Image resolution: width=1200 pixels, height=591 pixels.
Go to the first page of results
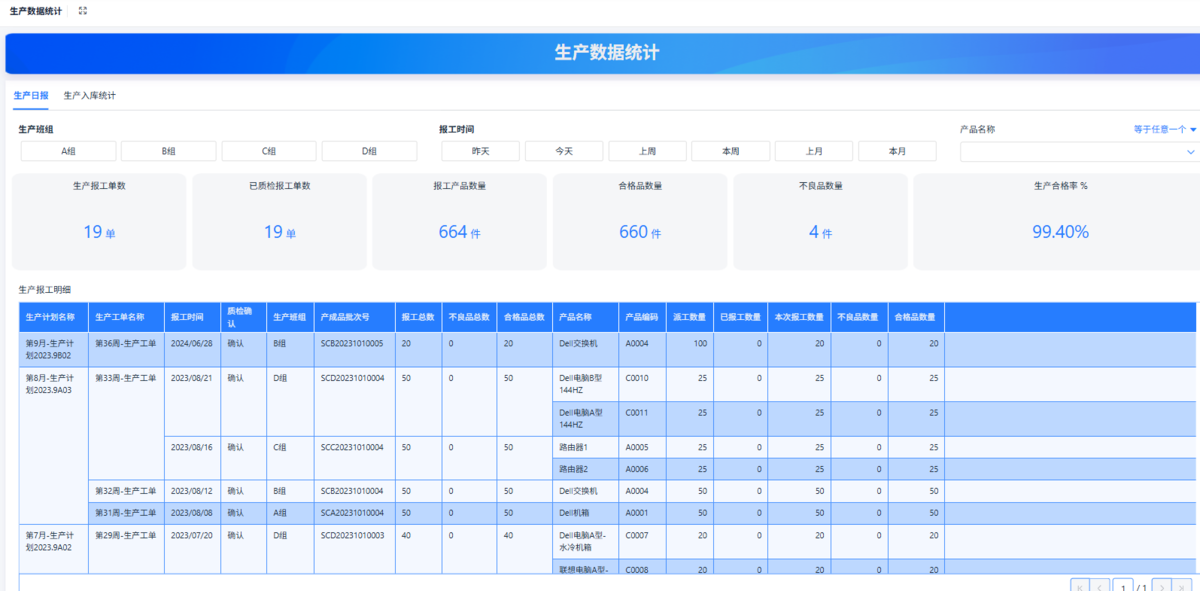(1078, 586)
